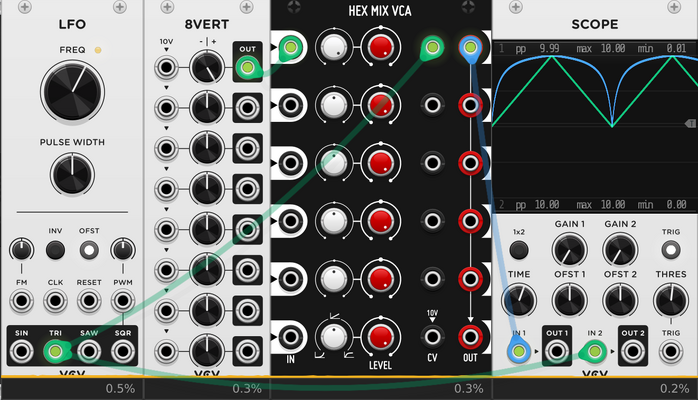Click the Scope THRES knob
The image size is (698, 400).
(671, 301)
